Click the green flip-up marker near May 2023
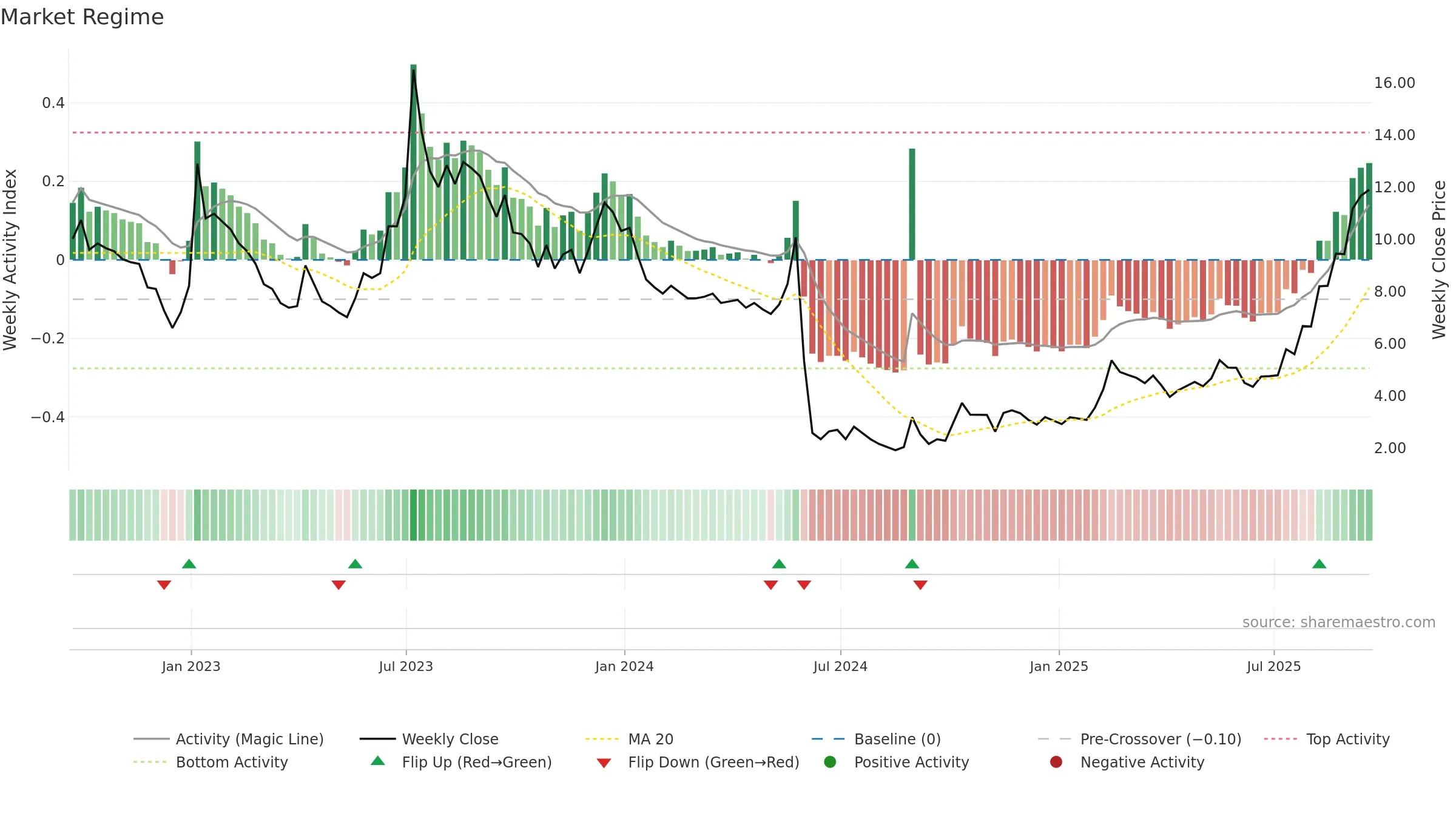Screen dimensions: 1456x819 356,564
